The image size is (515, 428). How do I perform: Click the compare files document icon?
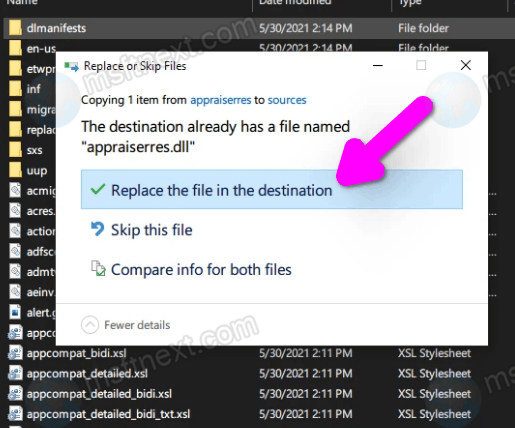[x=98, y=269]
